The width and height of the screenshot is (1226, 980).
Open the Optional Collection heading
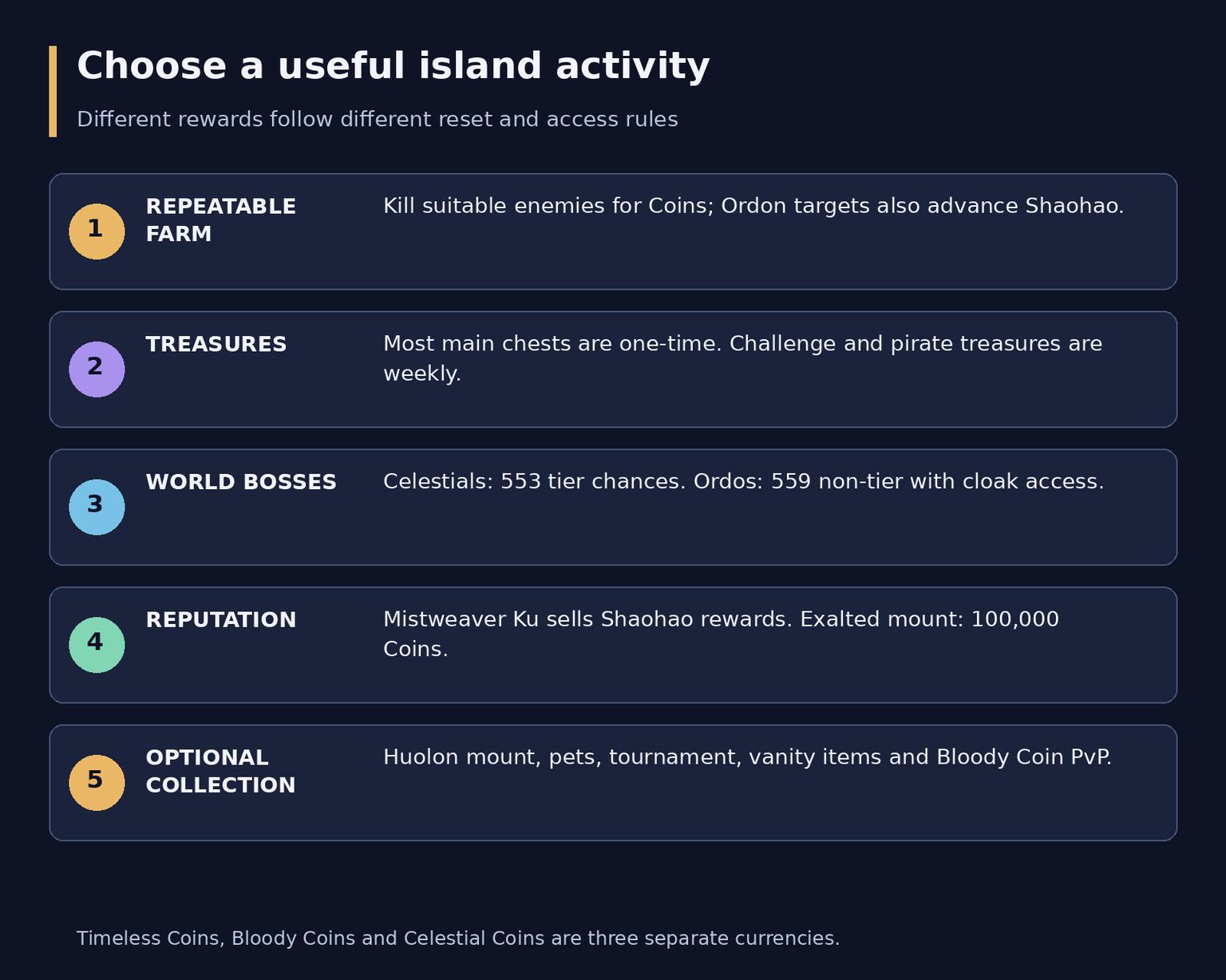tap(221, 772)
